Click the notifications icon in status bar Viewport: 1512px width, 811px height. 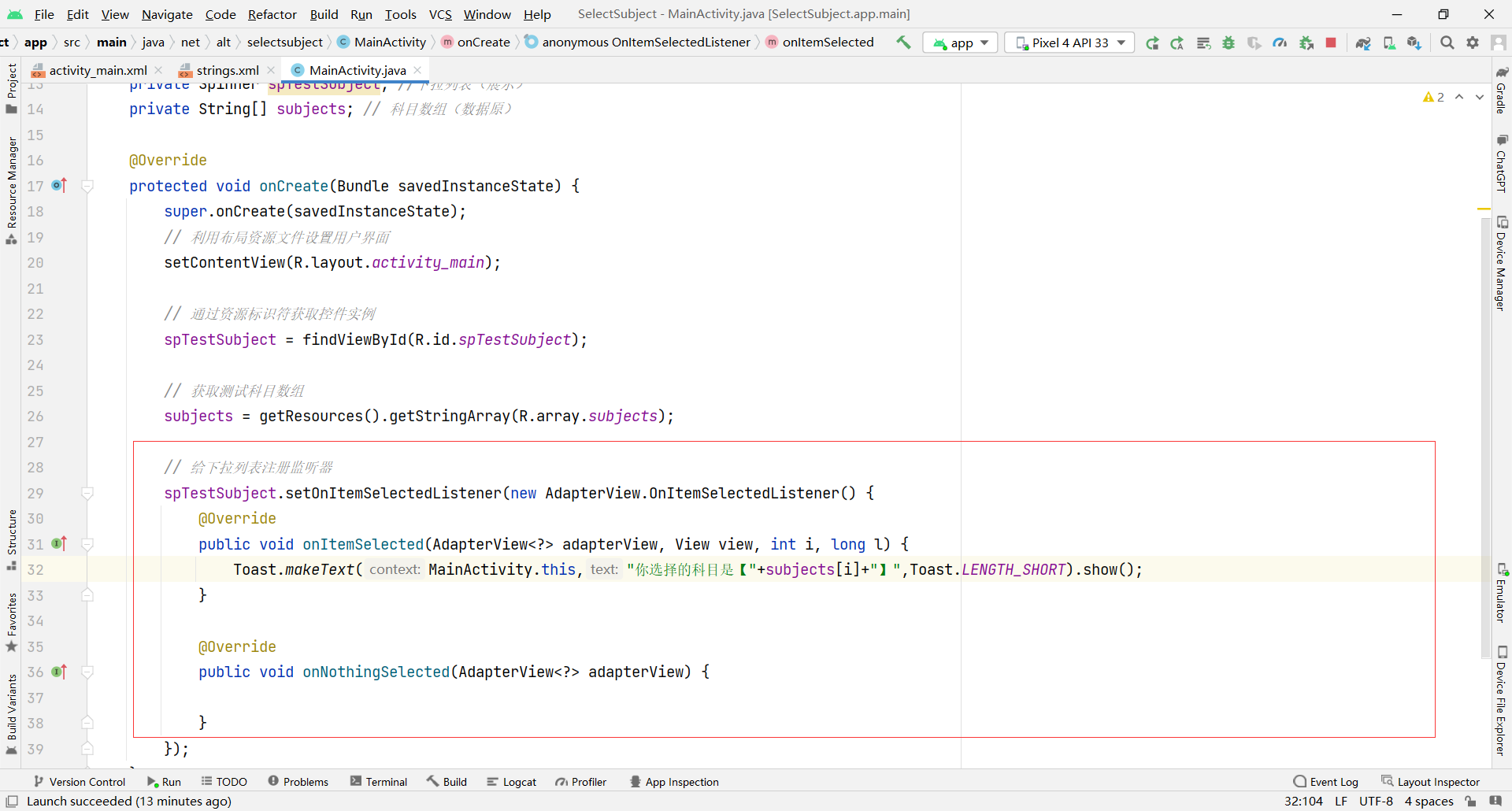[x=1495, y=801]
